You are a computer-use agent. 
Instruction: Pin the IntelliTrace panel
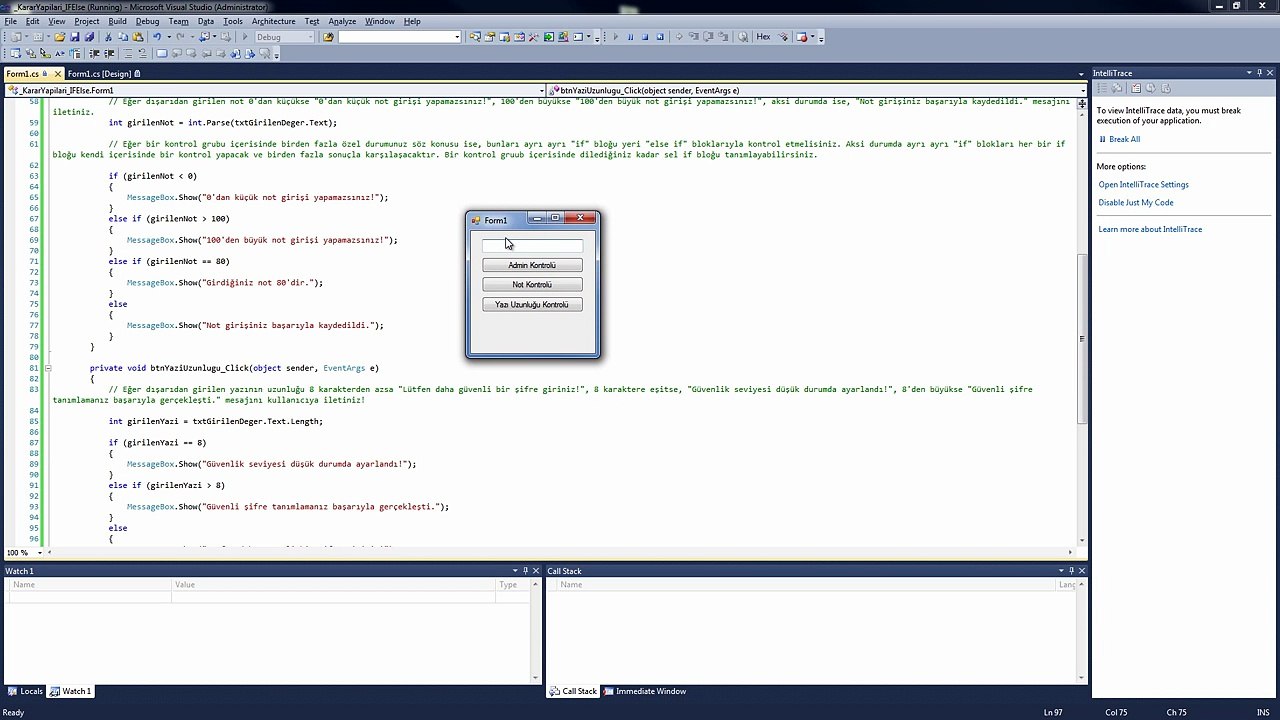(x=1262, y=73)
